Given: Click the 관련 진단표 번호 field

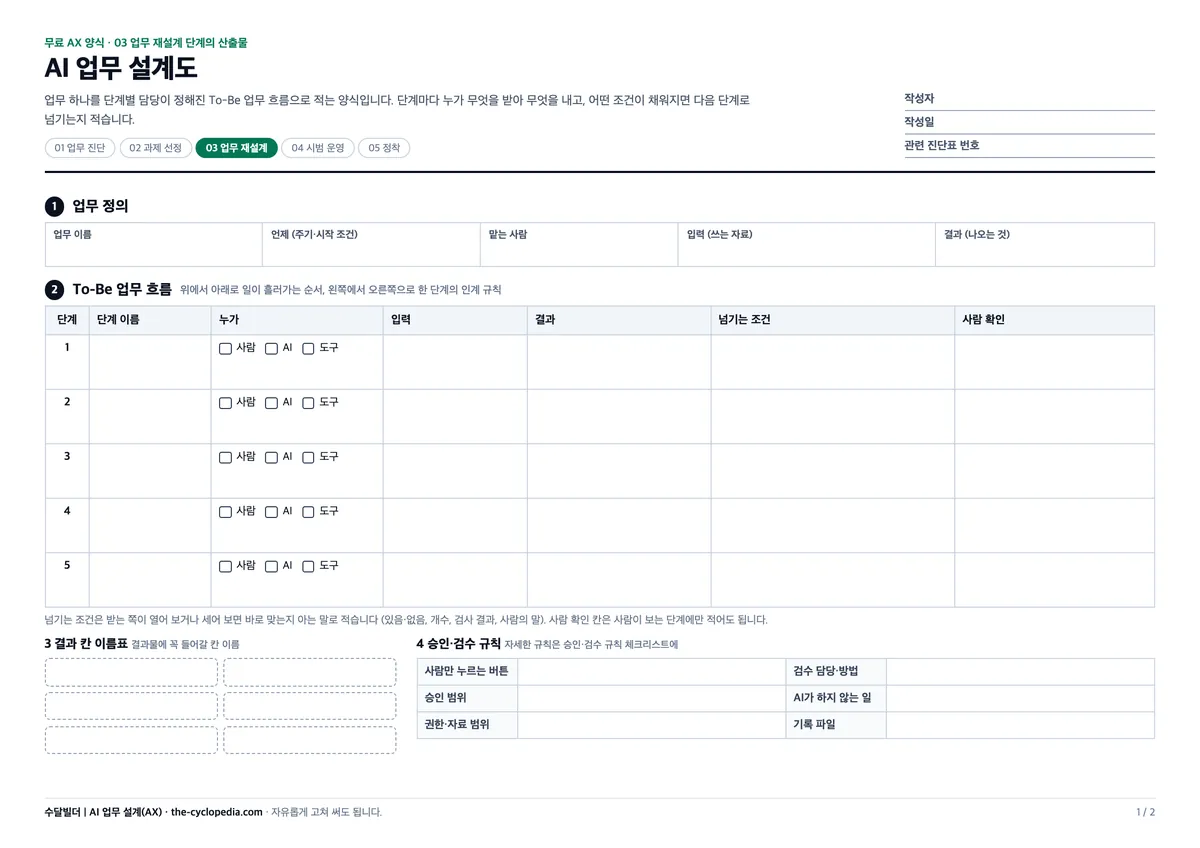Looking at the screenshot, I should [x=1029, y=146].
